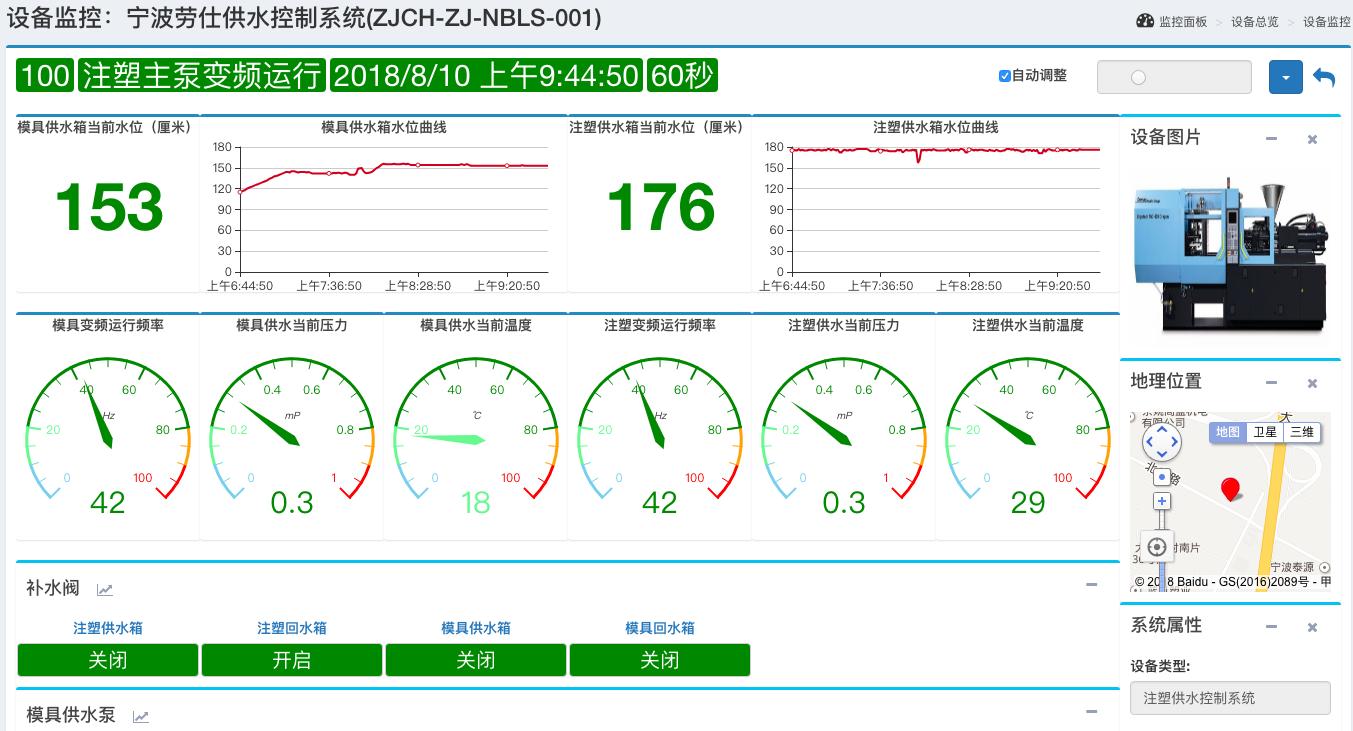The image size is (1353, 731).
Task: Open chart icon next to 模具供水泵
Action: pyautogui.click(x=141, y=716)
